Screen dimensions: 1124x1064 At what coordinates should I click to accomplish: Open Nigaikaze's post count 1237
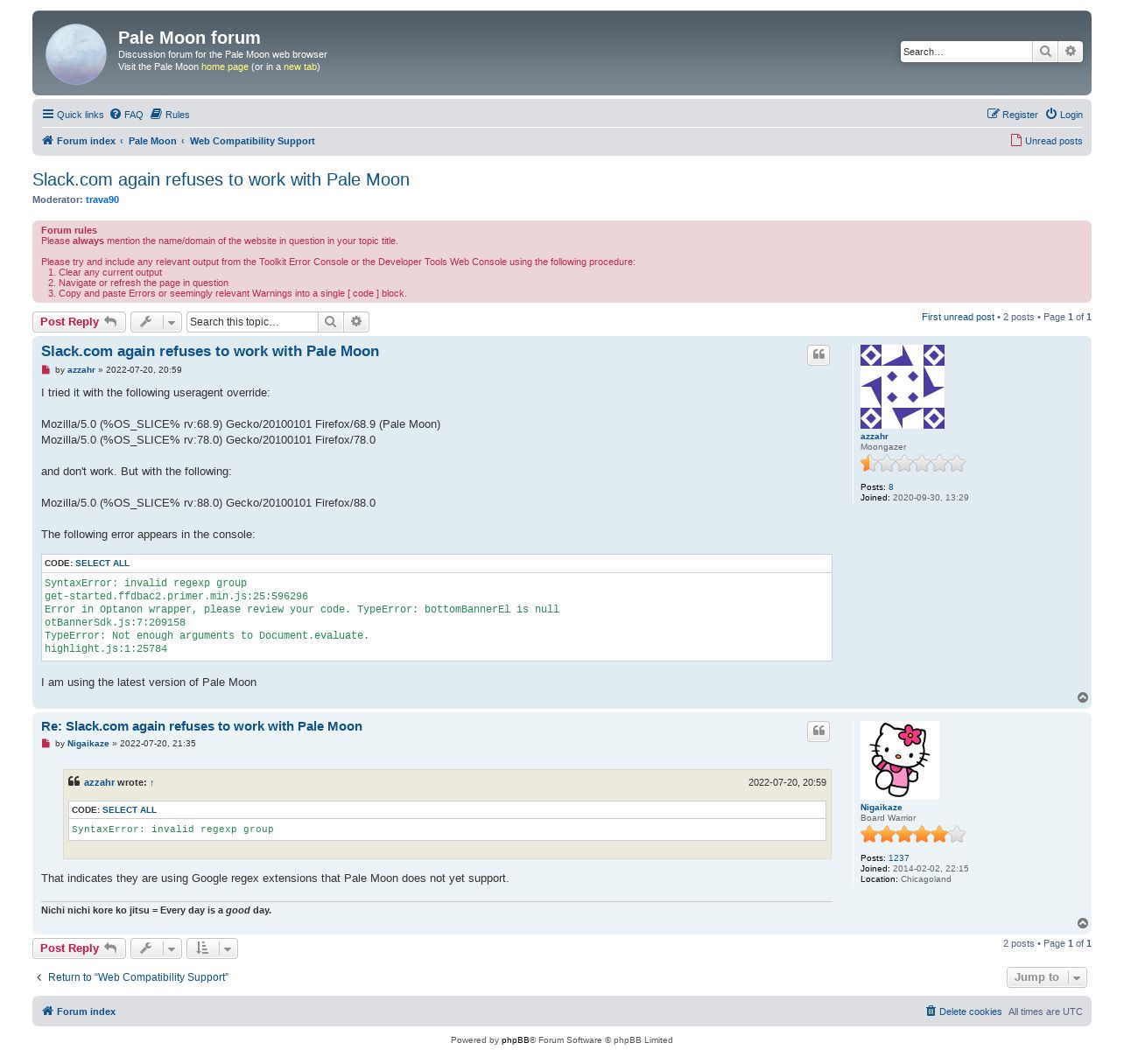pyautogui.click(x=899, y=858)
